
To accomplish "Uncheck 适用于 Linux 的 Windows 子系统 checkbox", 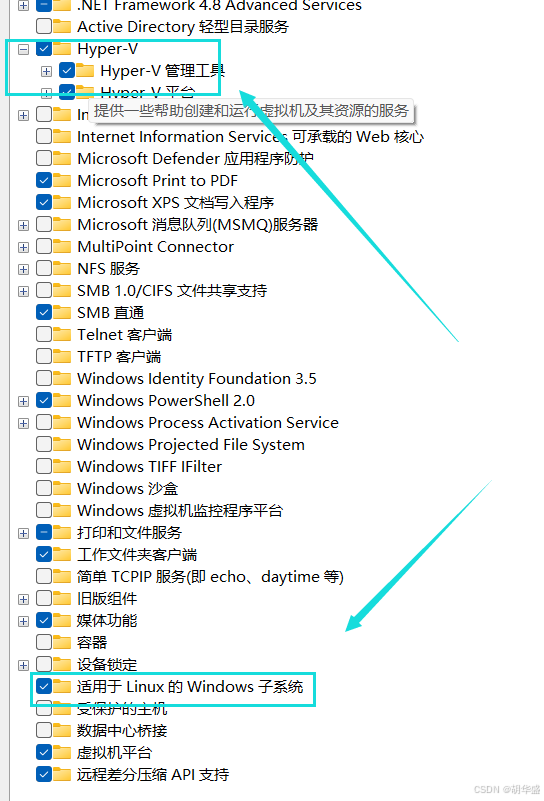I will click(x=44, y=686).
